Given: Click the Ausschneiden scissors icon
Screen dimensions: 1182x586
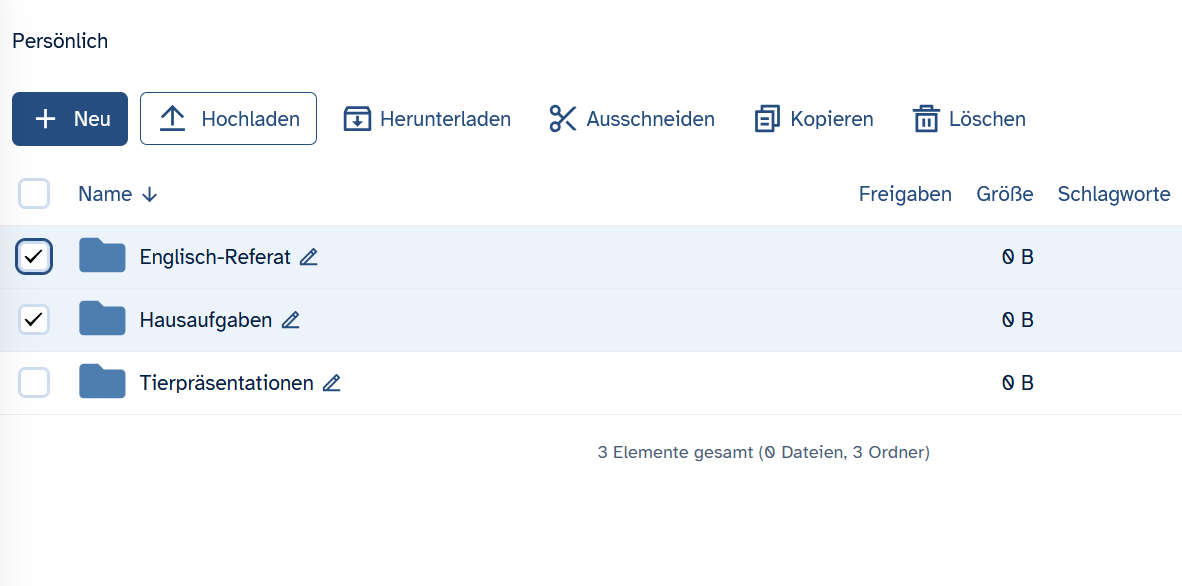Looking at the screenshot, I should point(563,119).
